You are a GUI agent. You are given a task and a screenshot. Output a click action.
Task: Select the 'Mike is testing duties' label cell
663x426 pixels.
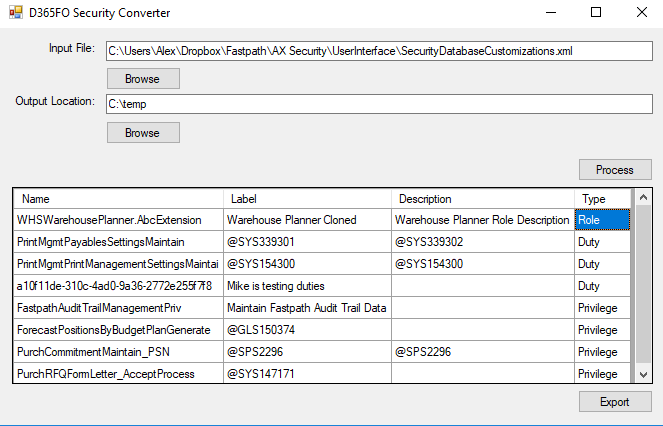click(x=307, y=286)
